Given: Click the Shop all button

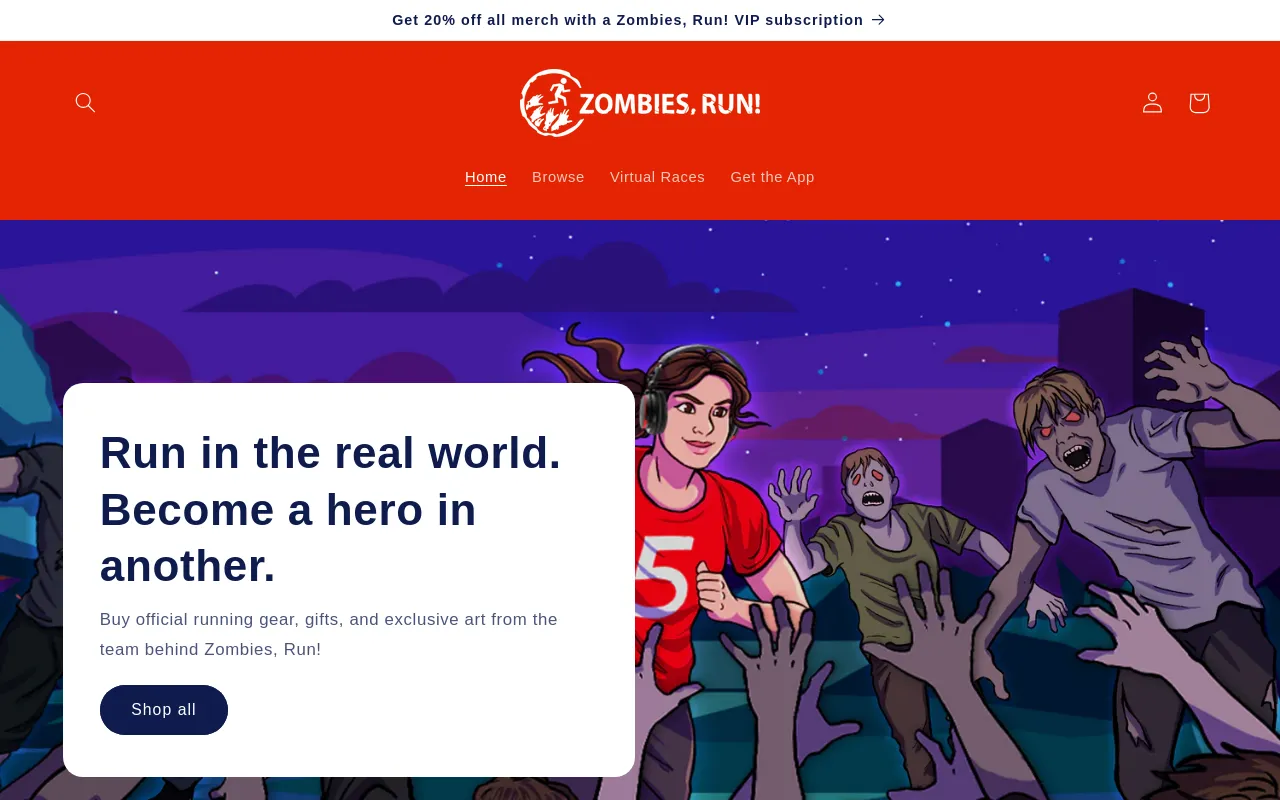Looking at the screenshot, I should click(164, 710).
